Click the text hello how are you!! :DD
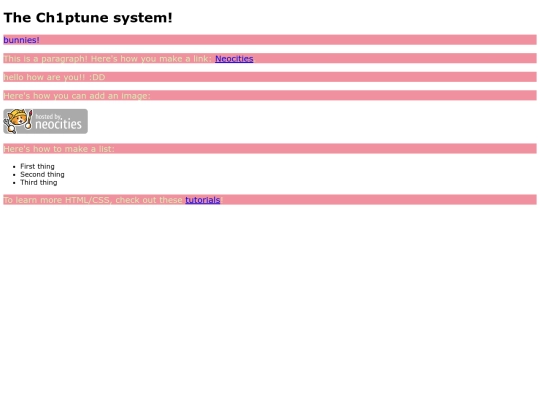This screenshot has width=540, height=405. [54, 77]
